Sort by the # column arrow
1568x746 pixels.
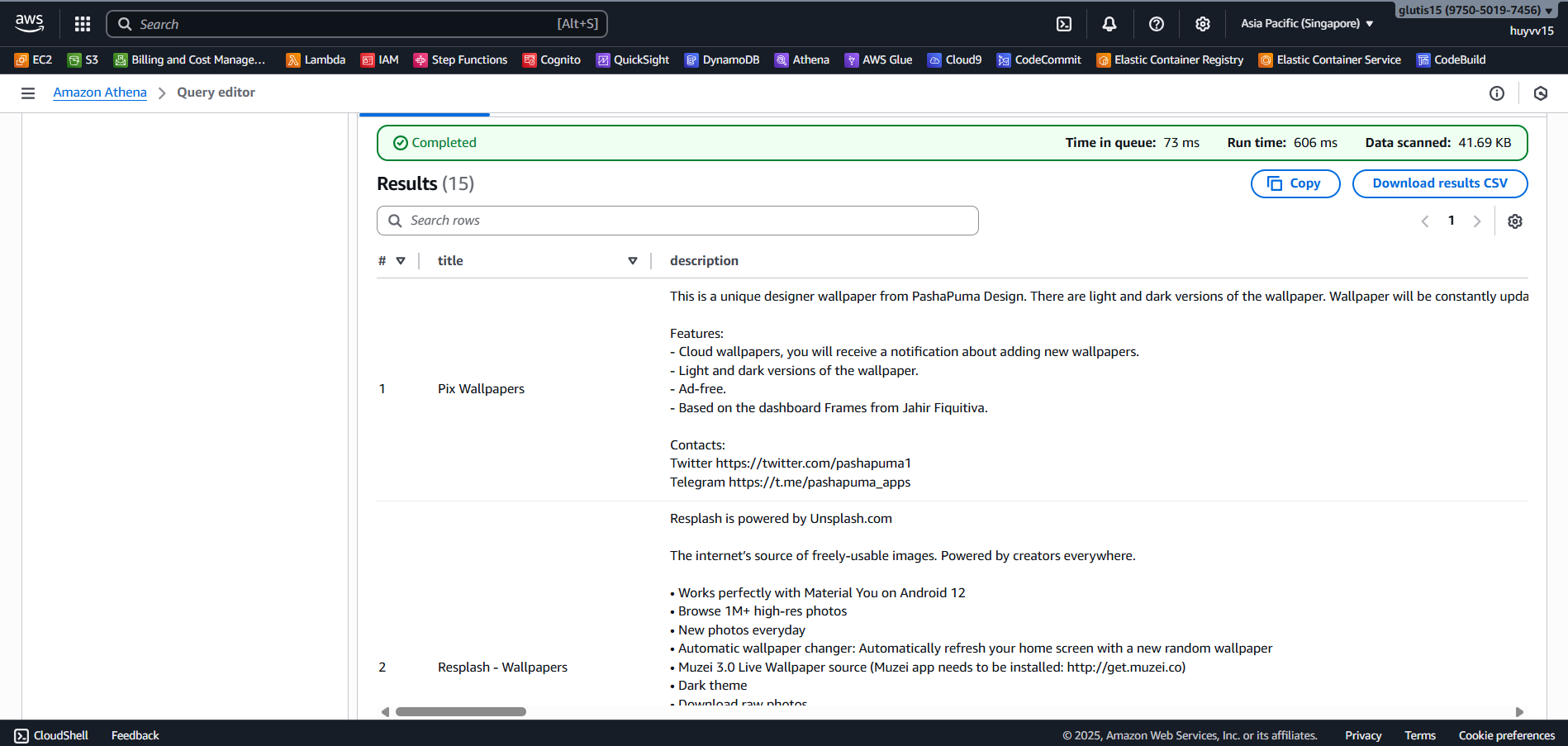[x=401, y=261]
